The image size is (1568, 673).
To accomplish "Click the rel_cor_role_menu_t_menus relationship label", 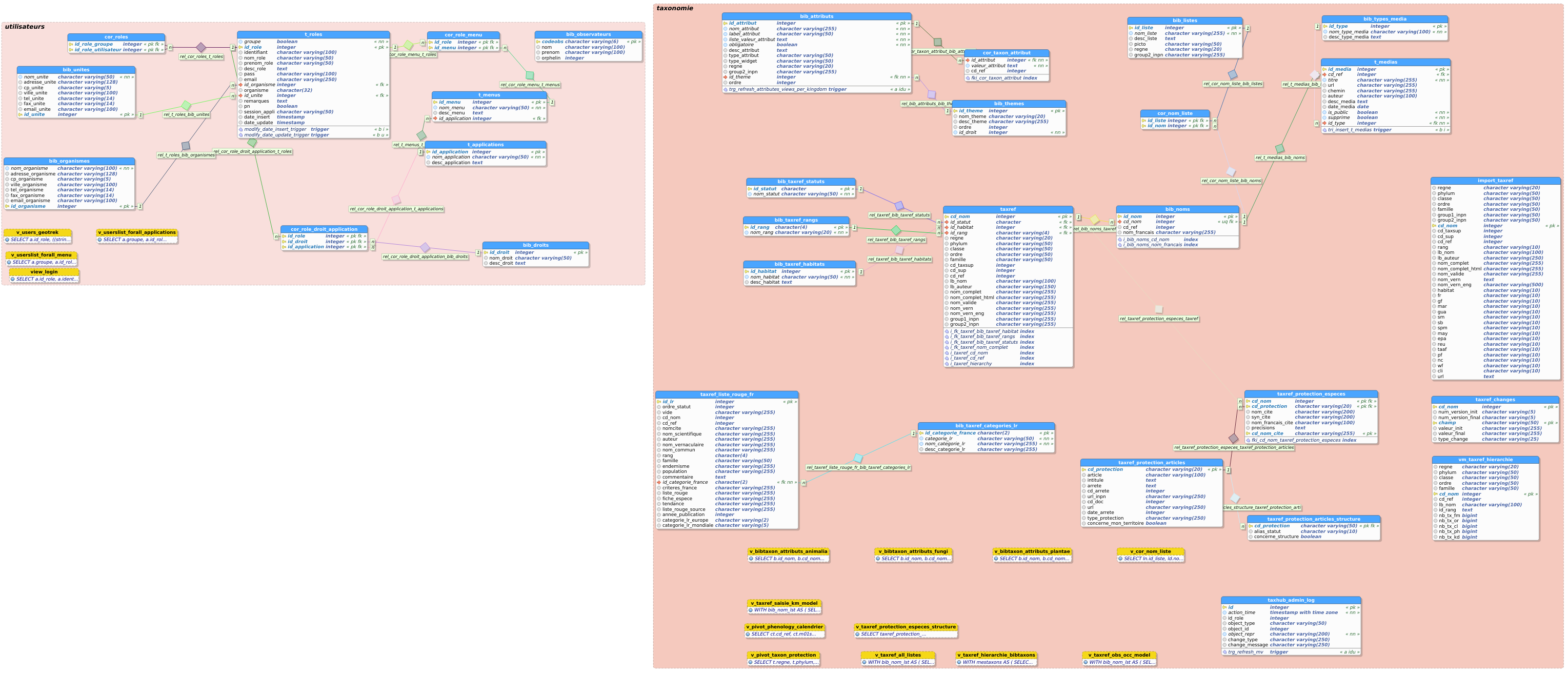I will tap(530, 85).
